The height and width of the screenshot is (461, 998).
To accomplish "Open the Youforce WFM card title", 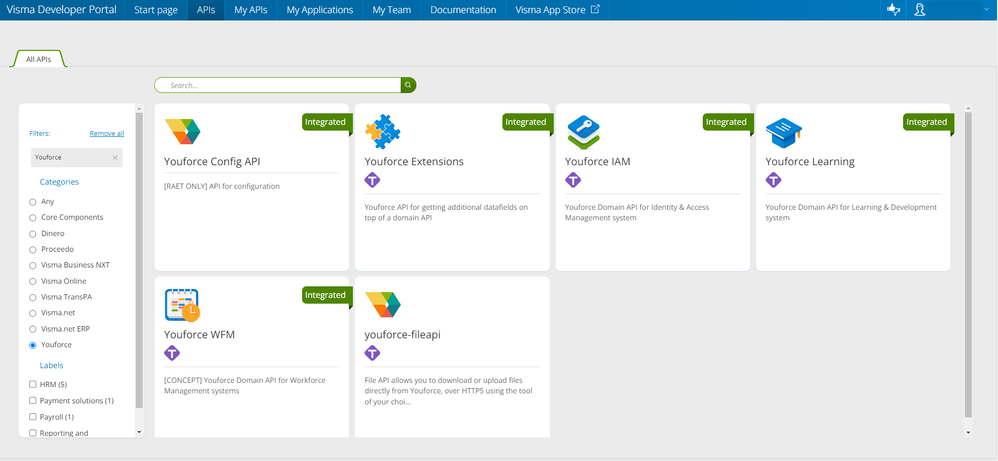I will [200, 335].
